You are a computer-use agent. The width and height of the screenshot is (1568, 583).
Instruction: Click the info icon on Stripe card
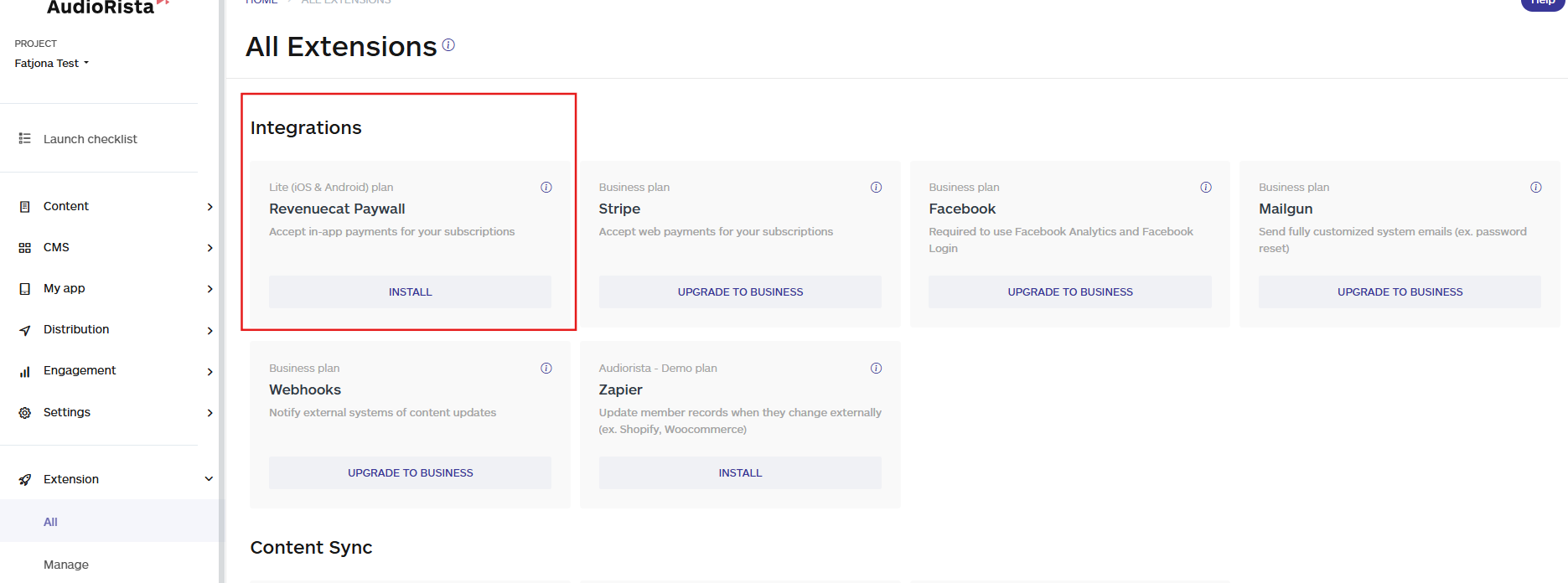(x=876, y=188)
